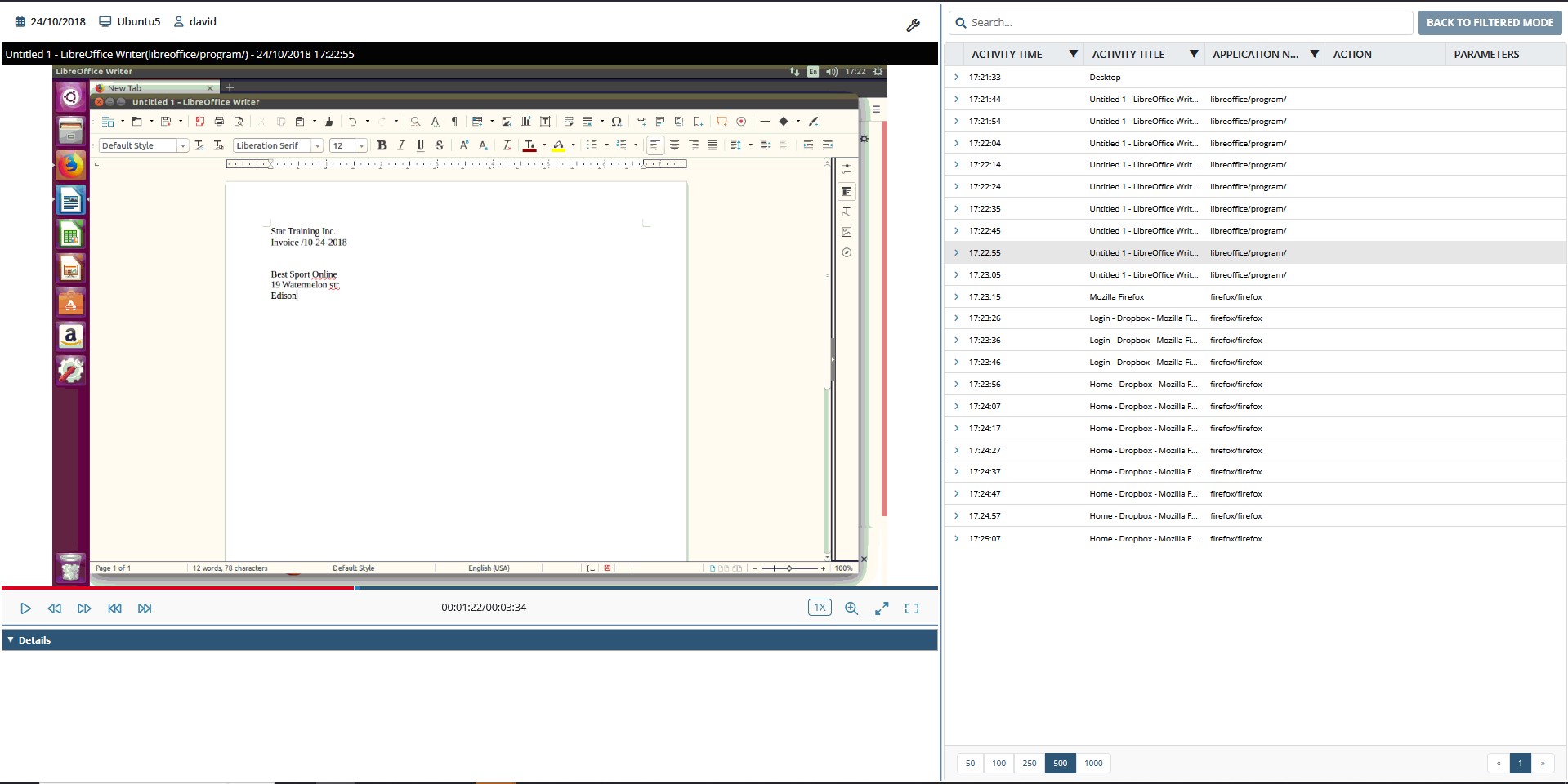This screenshot has height=784, width=1568.
Task: Click the rewind playback icon
Action: tap(55, 608)
